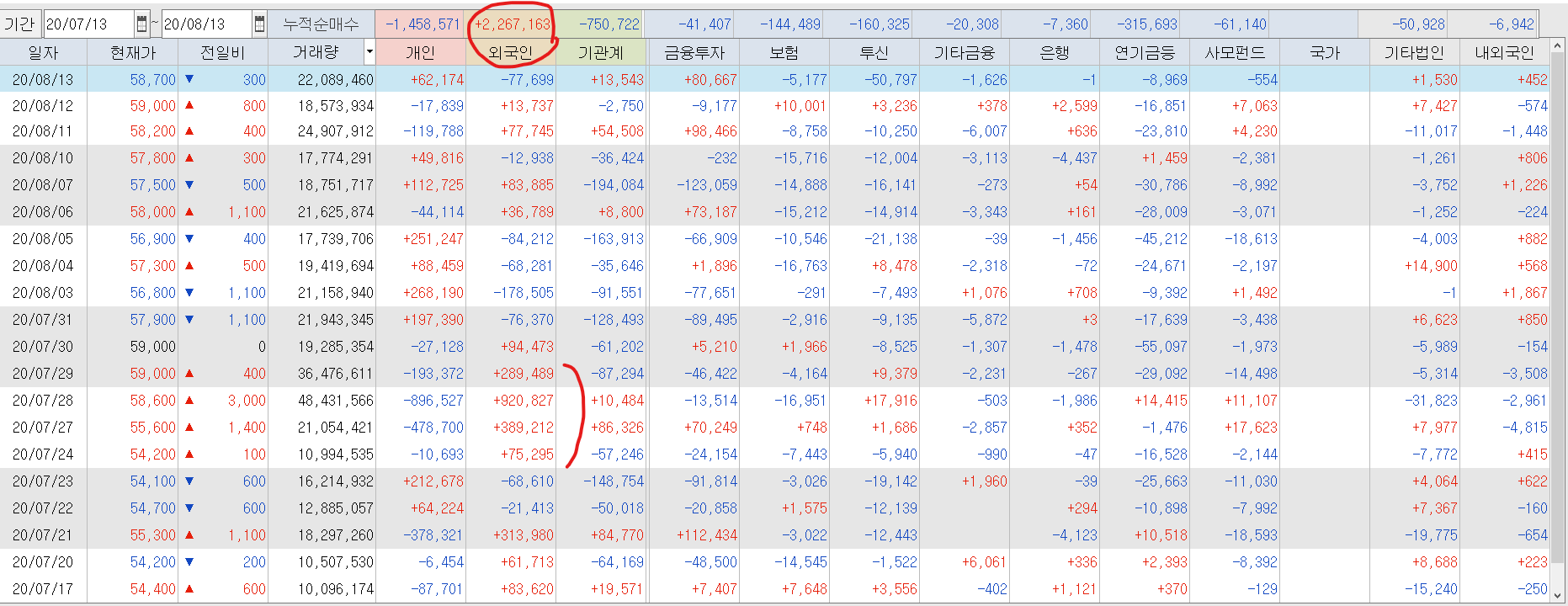Click cumulative 개인 total -1,458,571

tap(423, 24)
